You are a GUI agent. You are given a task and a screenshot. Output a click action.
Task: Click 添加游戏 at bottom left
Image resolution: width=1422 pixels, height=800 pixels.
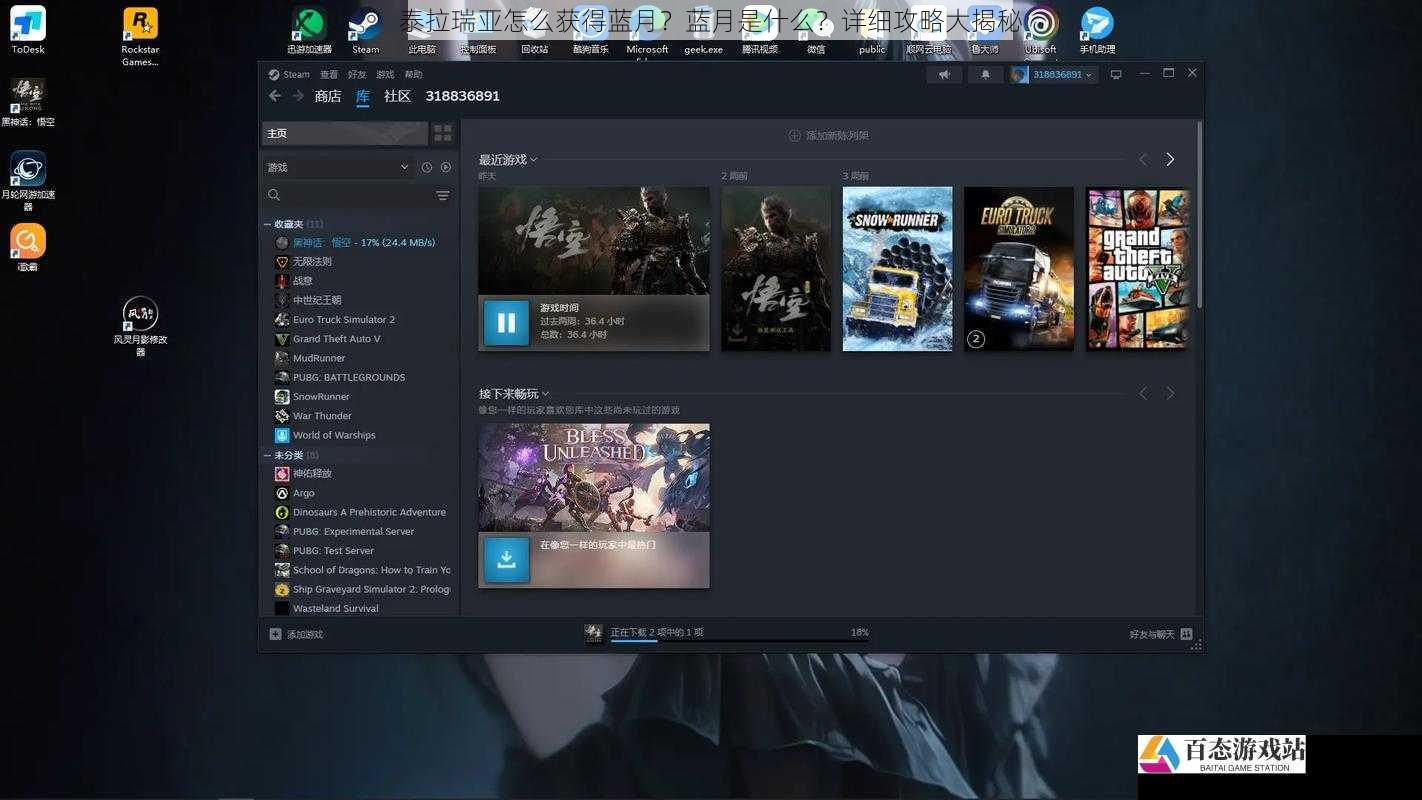point(297,634)
